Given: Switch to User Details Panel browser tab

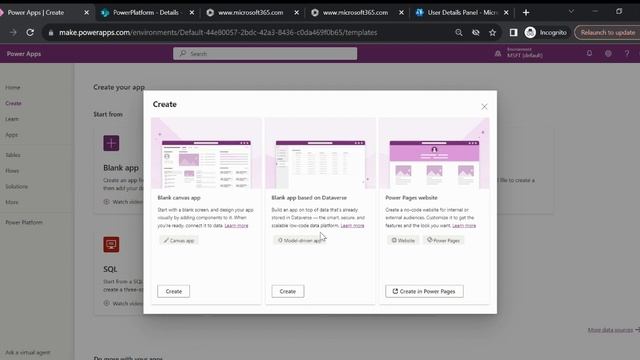Looking at the screenshot, I should pyautogui.click(x=462, y=13).
